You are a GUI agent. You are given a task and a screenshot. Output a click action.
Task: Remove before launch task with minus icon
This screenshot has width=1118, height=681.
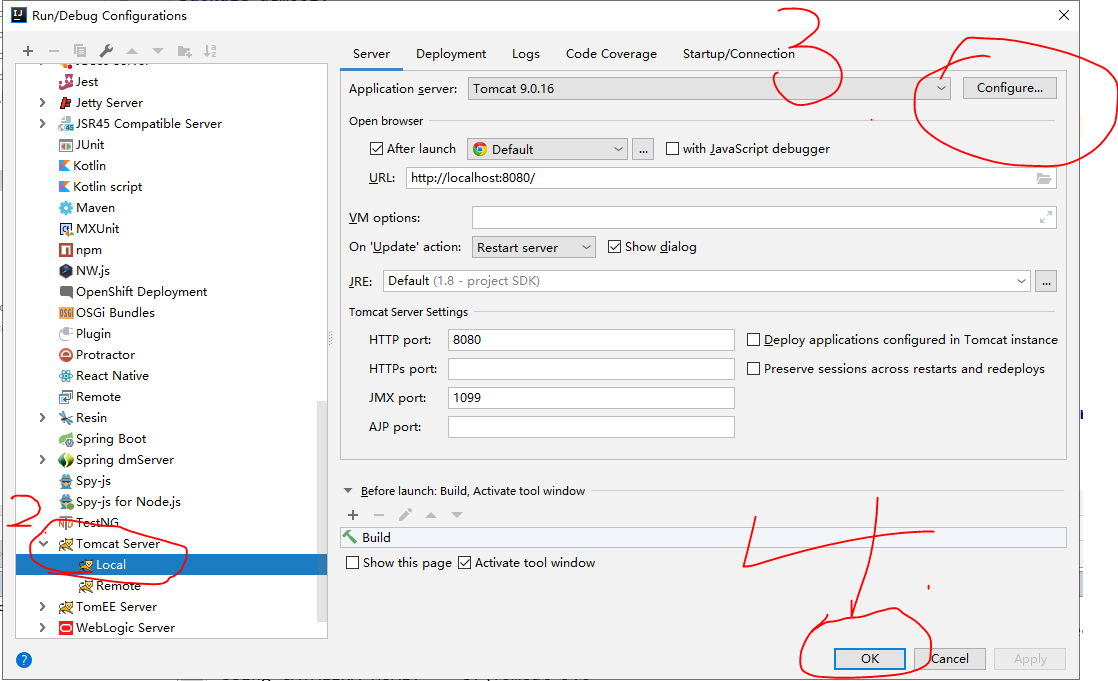click(379, 515)
